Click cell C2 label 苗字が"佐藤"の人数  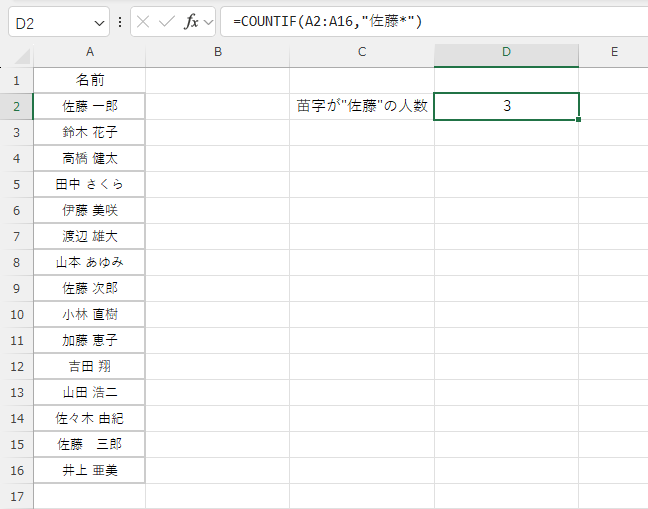tap(361, 106)
